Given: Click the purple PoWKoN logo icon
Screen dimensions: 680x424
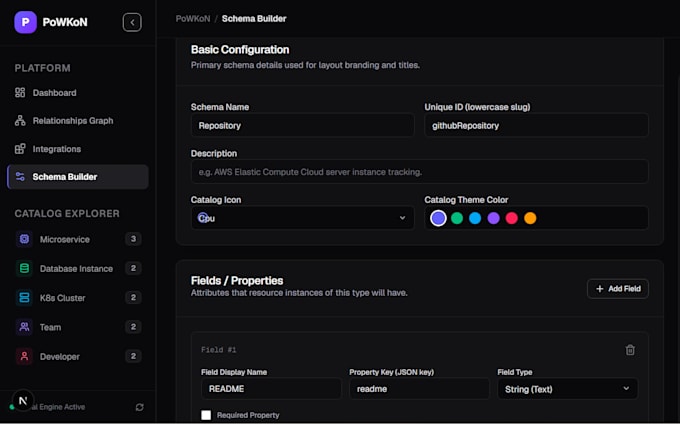Looking at the screenshot, I should (25, 22).
